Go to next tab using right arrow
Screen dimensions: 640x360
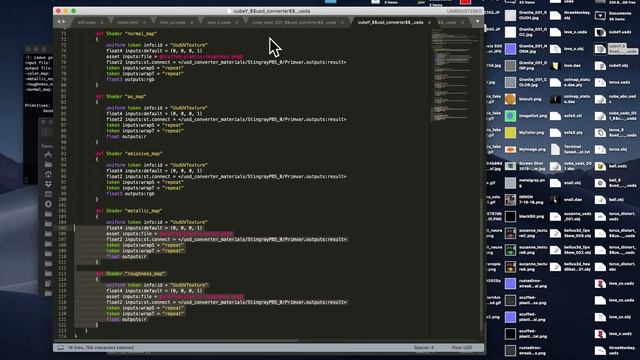[64, 22]
